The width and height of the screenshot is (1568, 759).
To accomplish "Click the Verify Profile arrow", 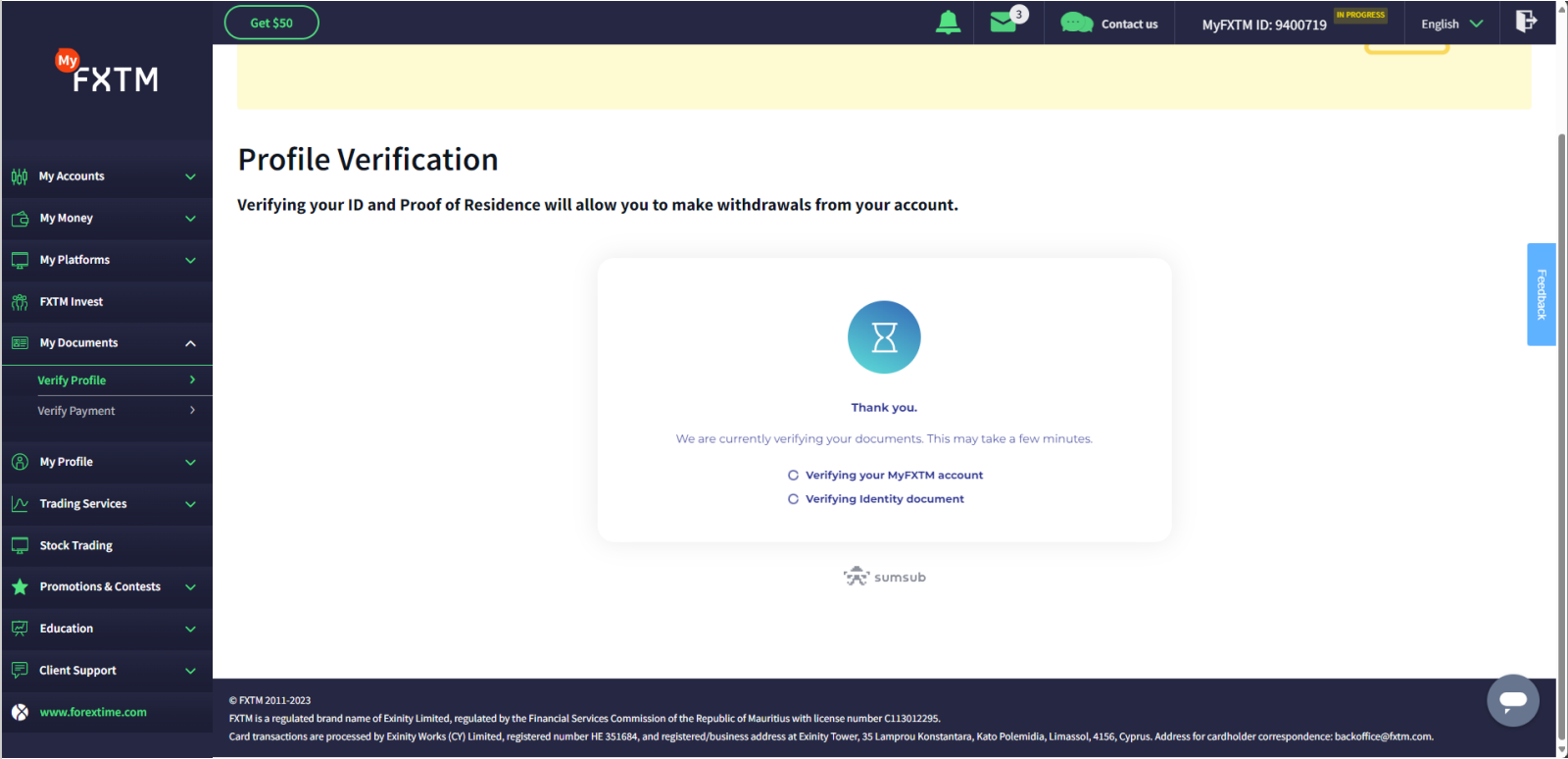I will (192, 379).
